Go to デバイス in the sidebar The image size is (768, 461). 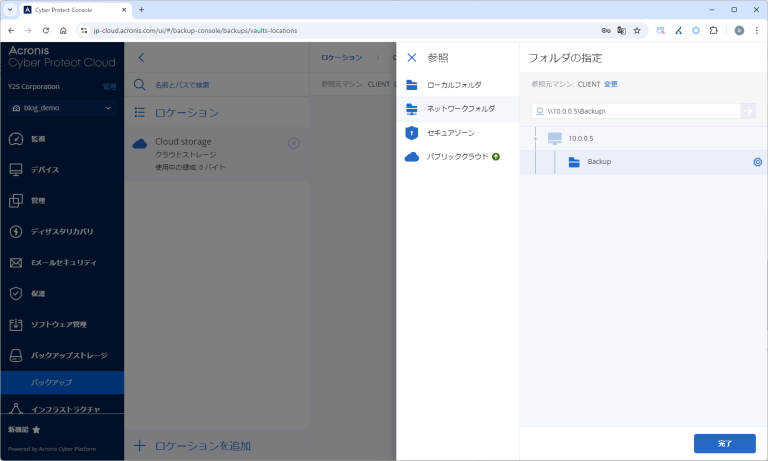[44, 170]
